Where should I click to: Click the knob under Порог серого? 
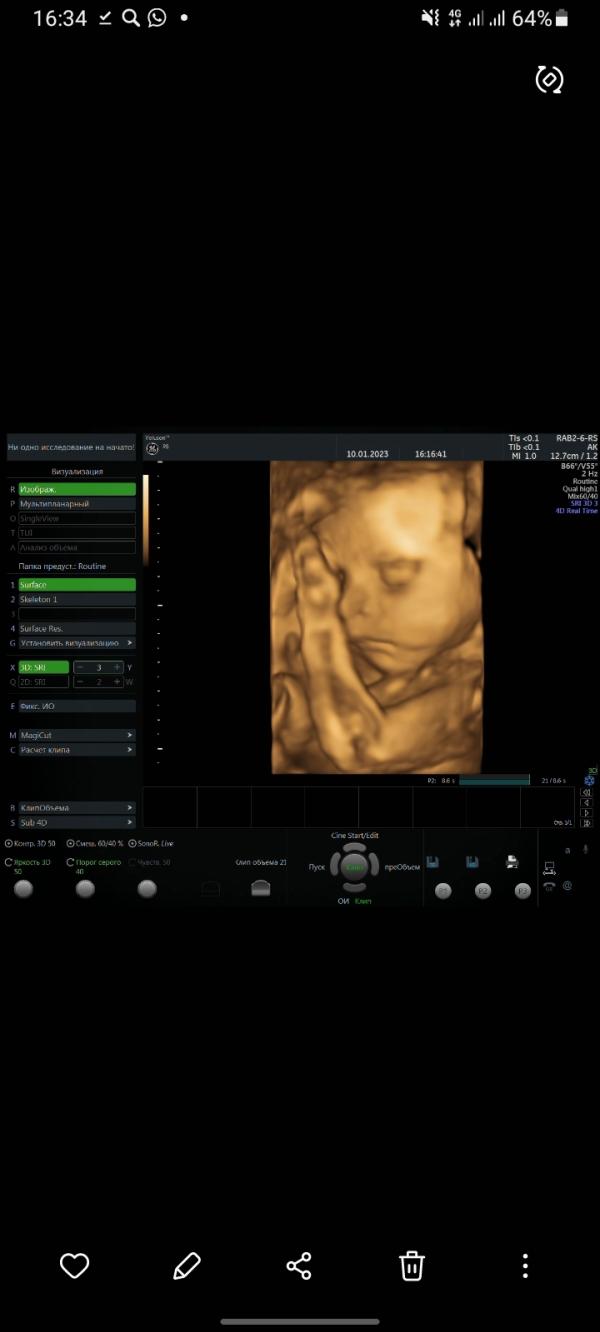[86, 889]
